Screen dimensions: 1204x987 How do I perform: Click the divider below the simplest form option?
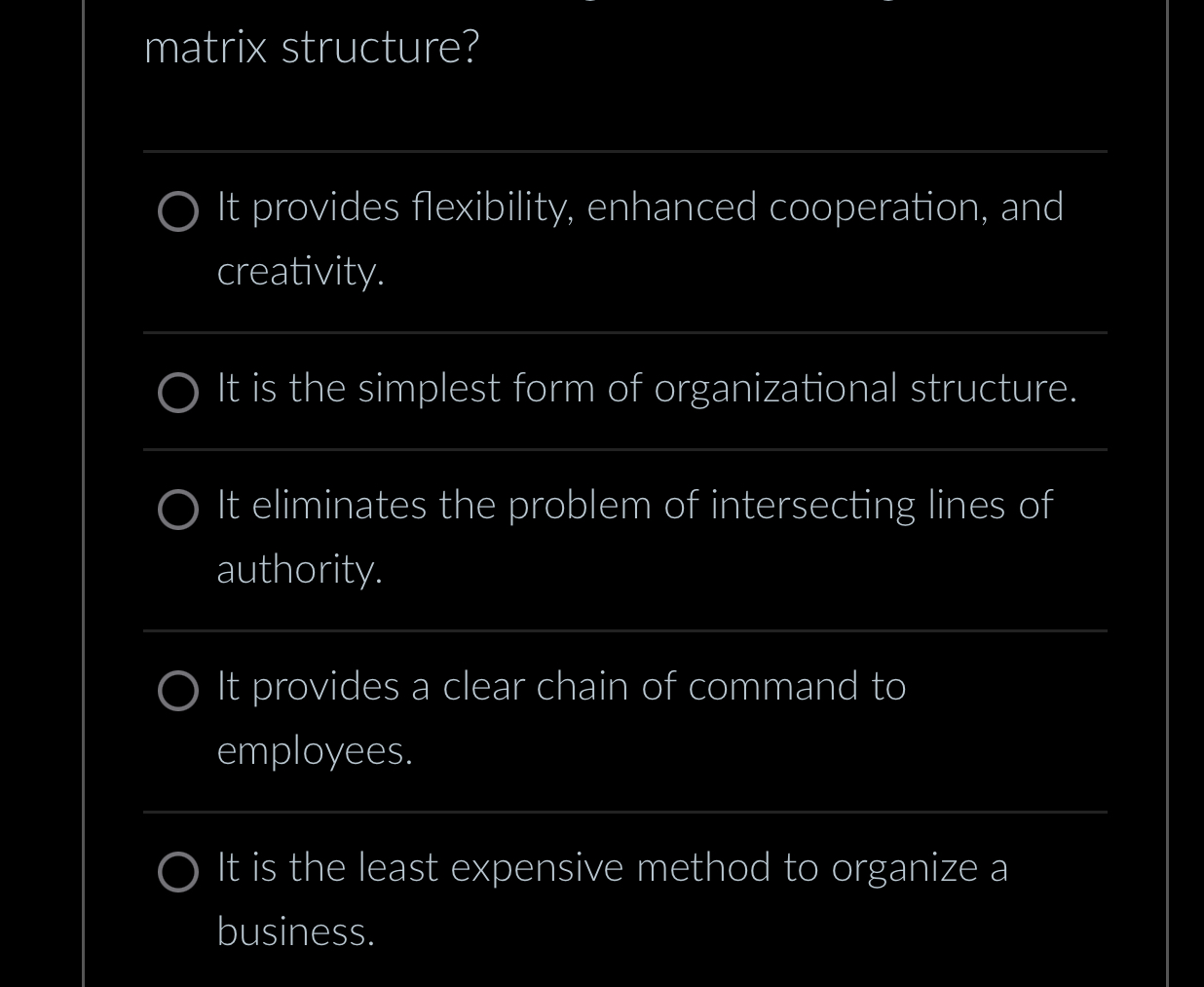point(624,450)
